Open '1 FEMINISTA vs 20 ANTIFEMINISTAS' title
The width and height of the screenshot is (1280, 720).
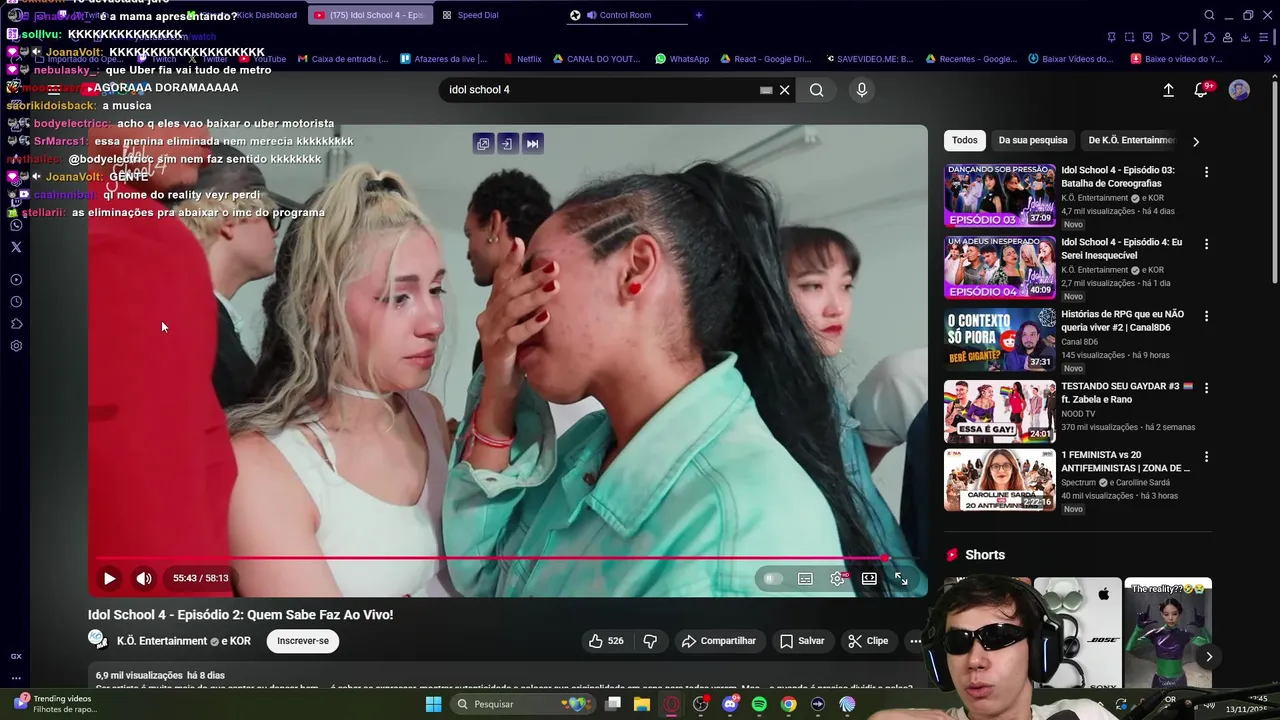pyautogui.click(x=1125, y=462)
